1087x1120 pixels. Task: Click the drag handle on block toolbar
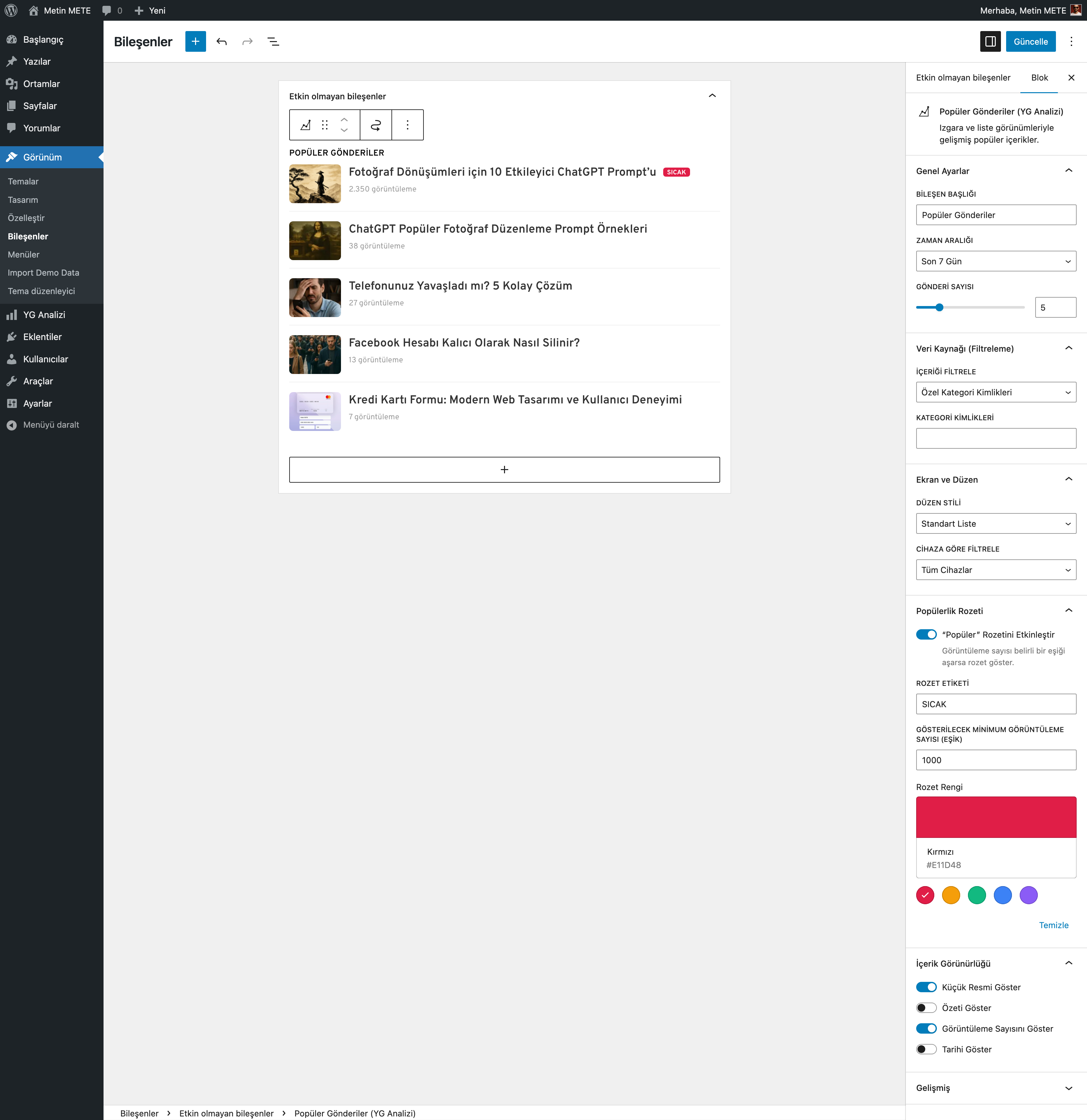pyautogui.click(x=324, y=125)
